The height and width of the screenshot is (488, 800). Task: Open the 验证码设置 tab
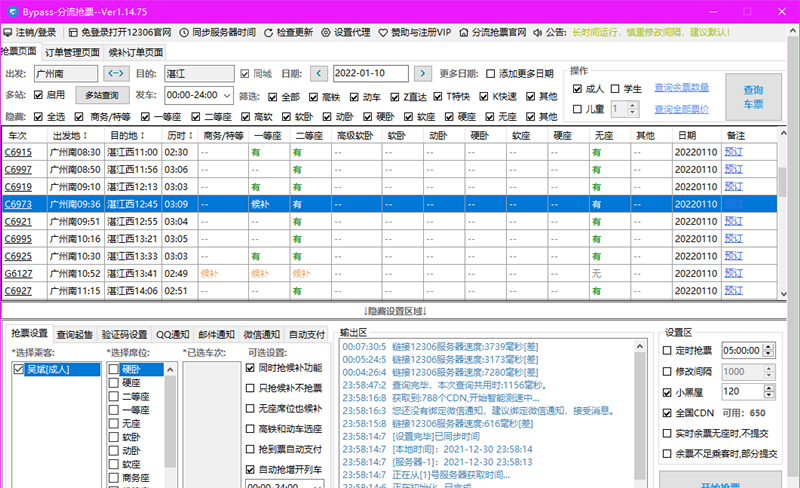tap(124, 335)
